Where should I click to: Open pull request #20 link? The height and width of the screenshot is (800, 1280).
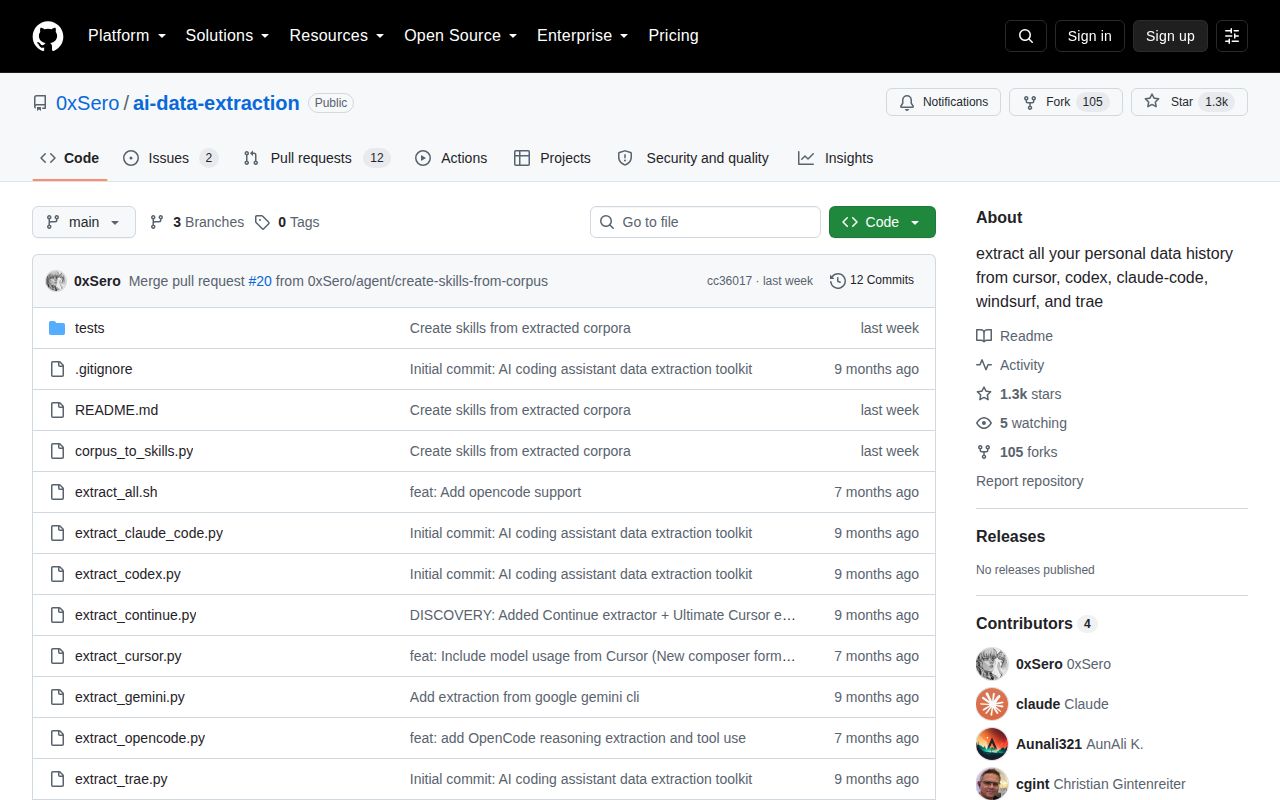260,281
